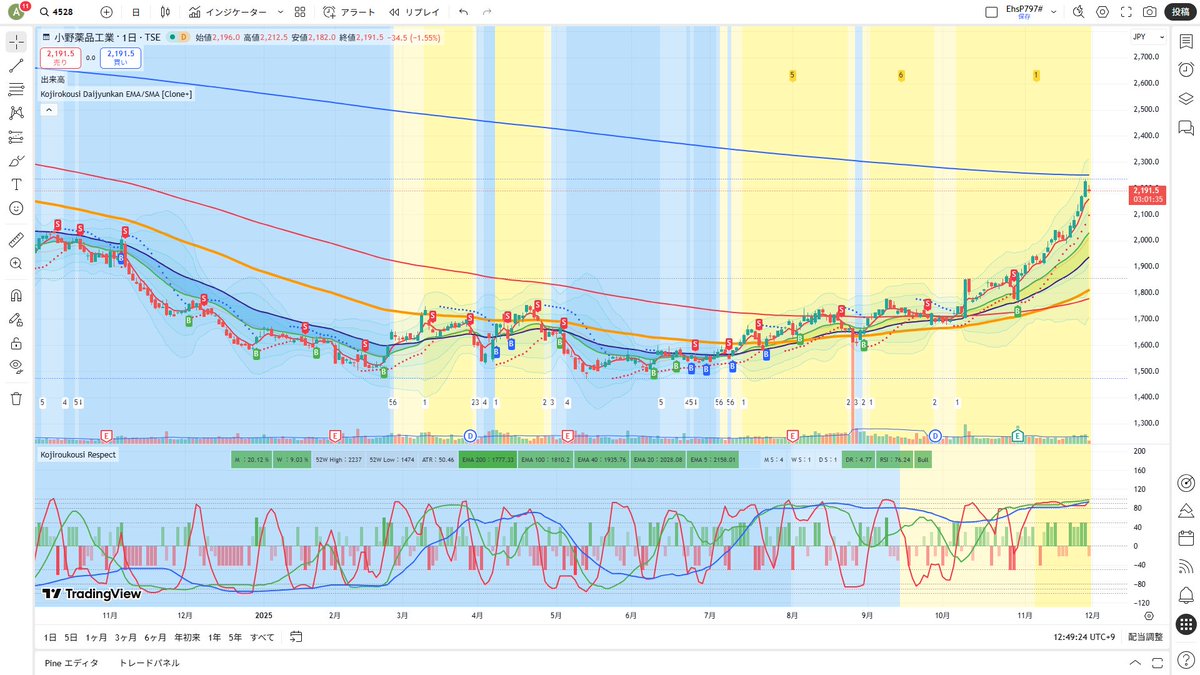The image size is (1200, 675).
Task: Open the time zone menu showing UTC+9
Action: (x=1084, y=637)
